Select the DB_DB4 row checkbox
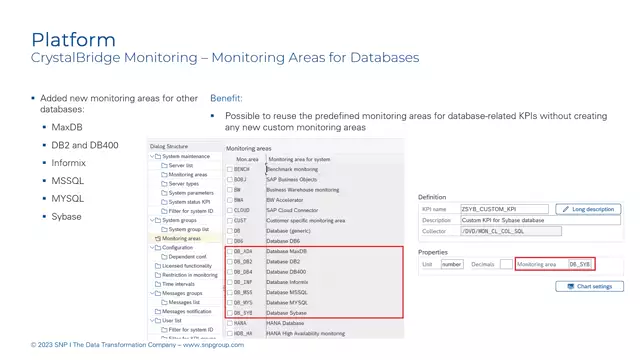 click(230, 272)
